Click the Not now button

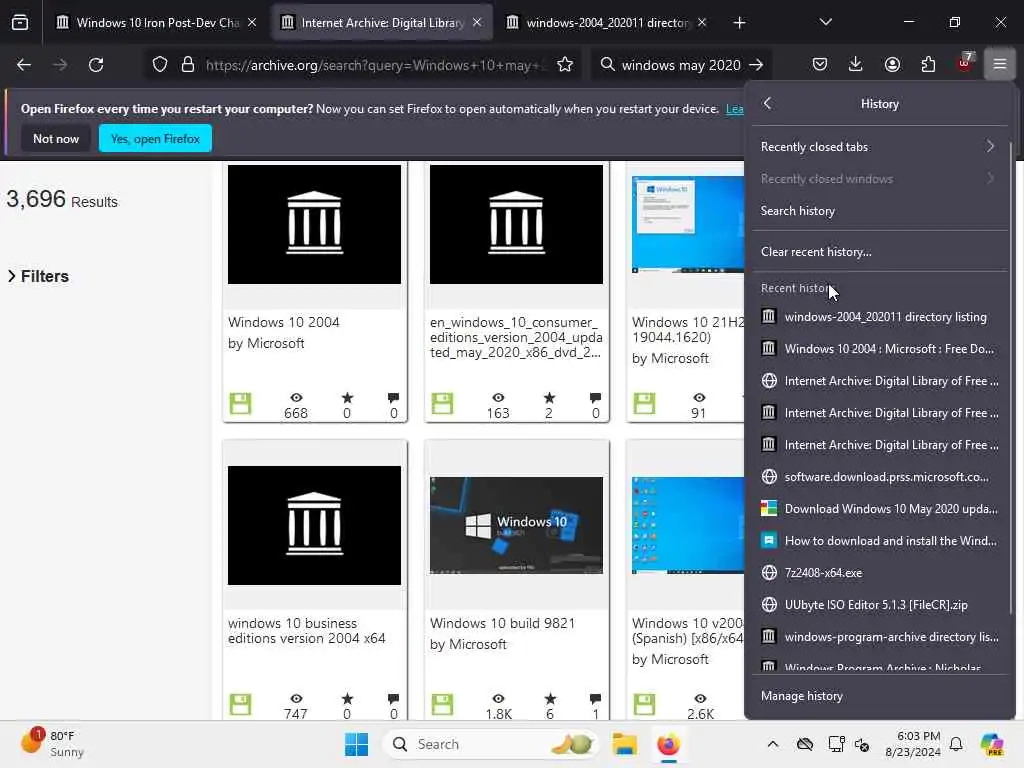pos(56,138)
